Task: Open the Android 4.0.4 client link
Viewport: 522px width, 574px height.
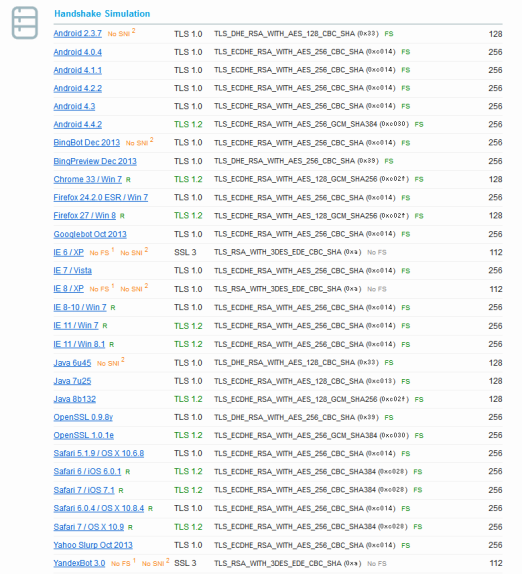Action: 78,52
